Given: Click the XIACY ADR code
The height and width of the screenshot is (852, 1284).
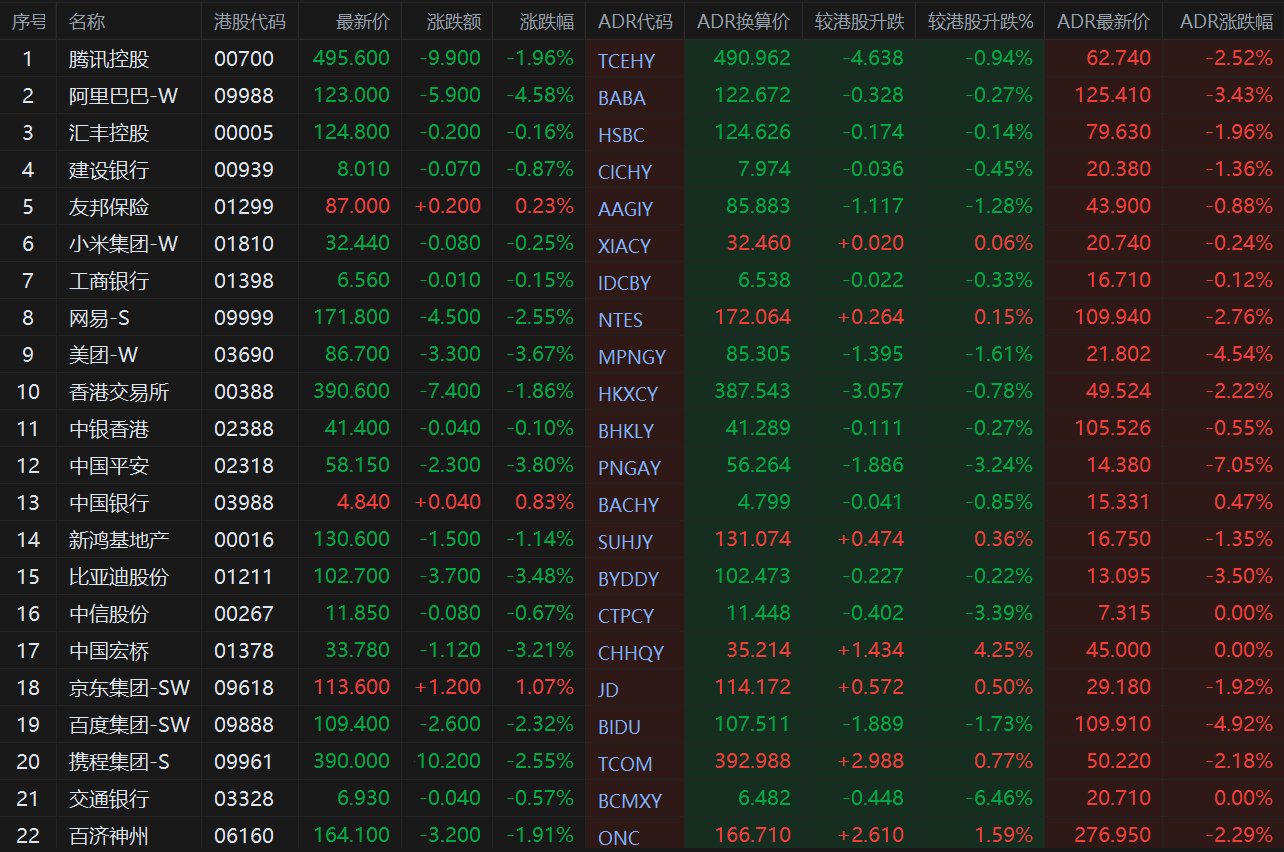Looking at the screenshot, I should tap(624, 246).
